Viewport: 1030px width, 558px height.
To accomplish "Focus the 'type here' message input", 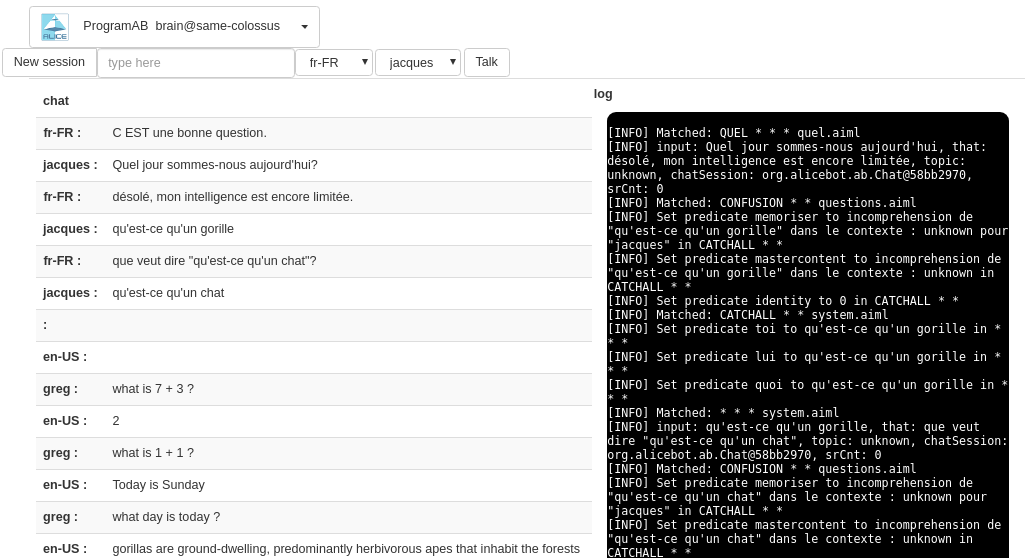I will [196, 63].
